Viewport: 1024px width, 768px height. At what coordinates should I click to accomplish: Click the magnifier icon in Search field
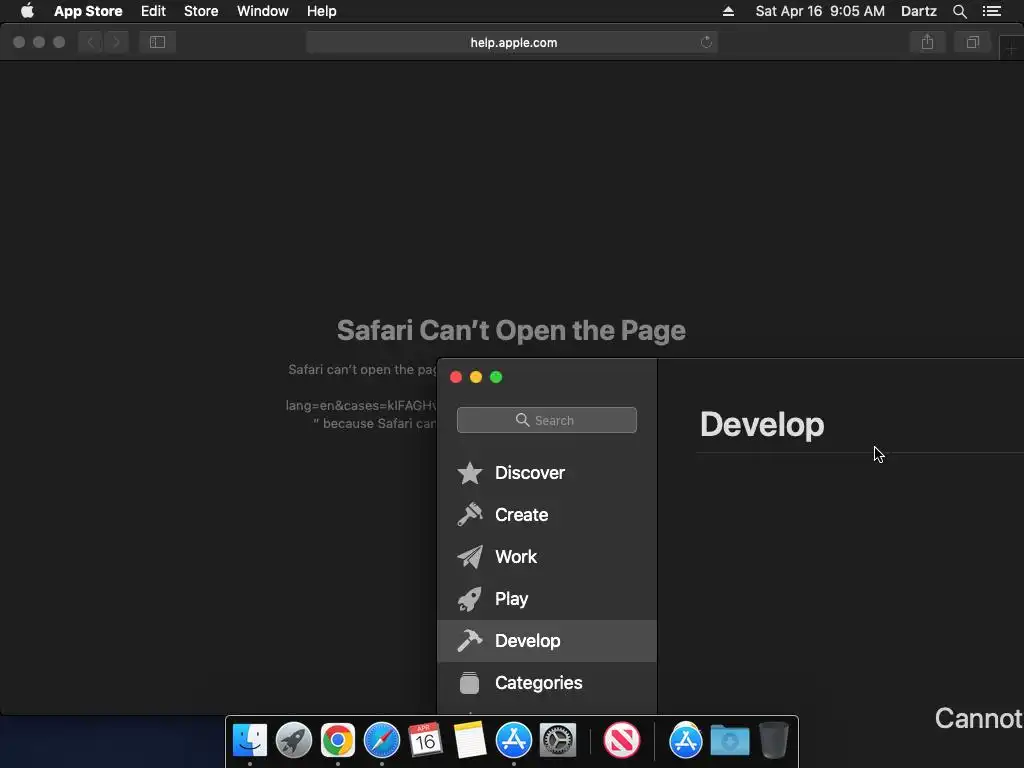pos(522,420)
